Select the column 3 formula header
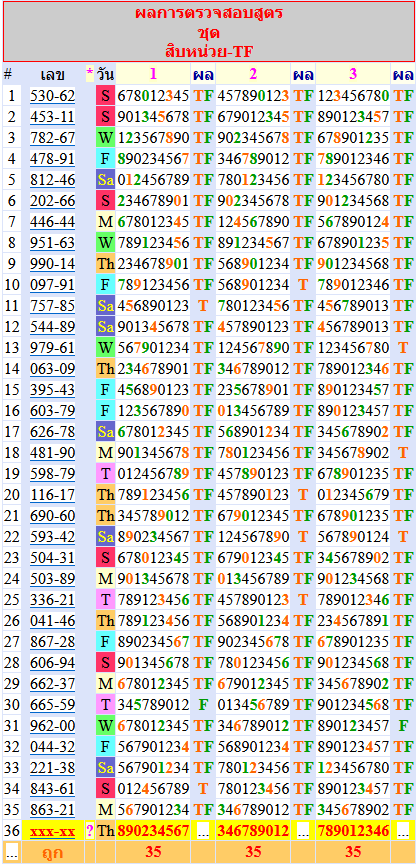The image size is (418, 866). [353, 73]
